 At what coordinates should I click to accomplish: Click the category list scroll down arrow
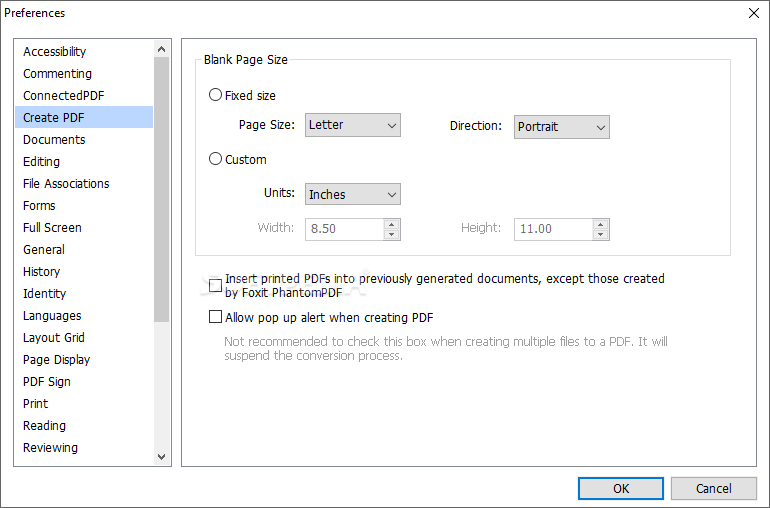tap(162, 456)
